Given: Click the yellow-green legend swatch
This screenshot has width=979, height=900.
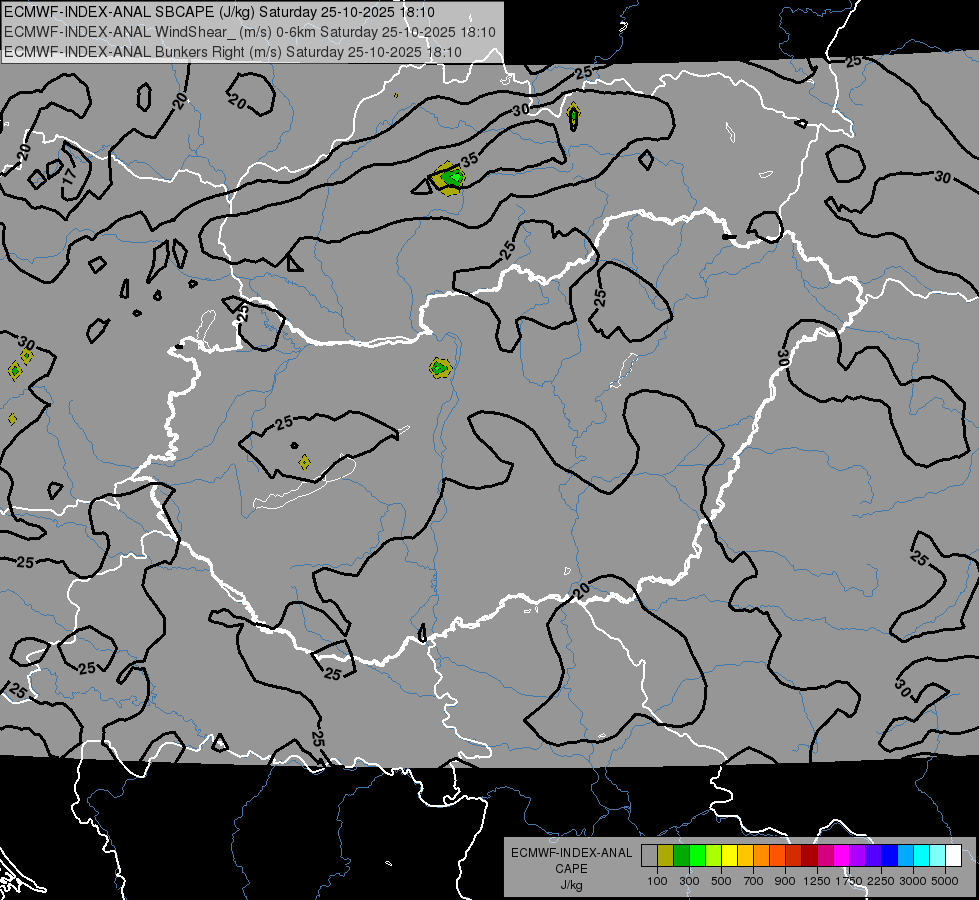Looking at the screenshot, I should [714, 855].
